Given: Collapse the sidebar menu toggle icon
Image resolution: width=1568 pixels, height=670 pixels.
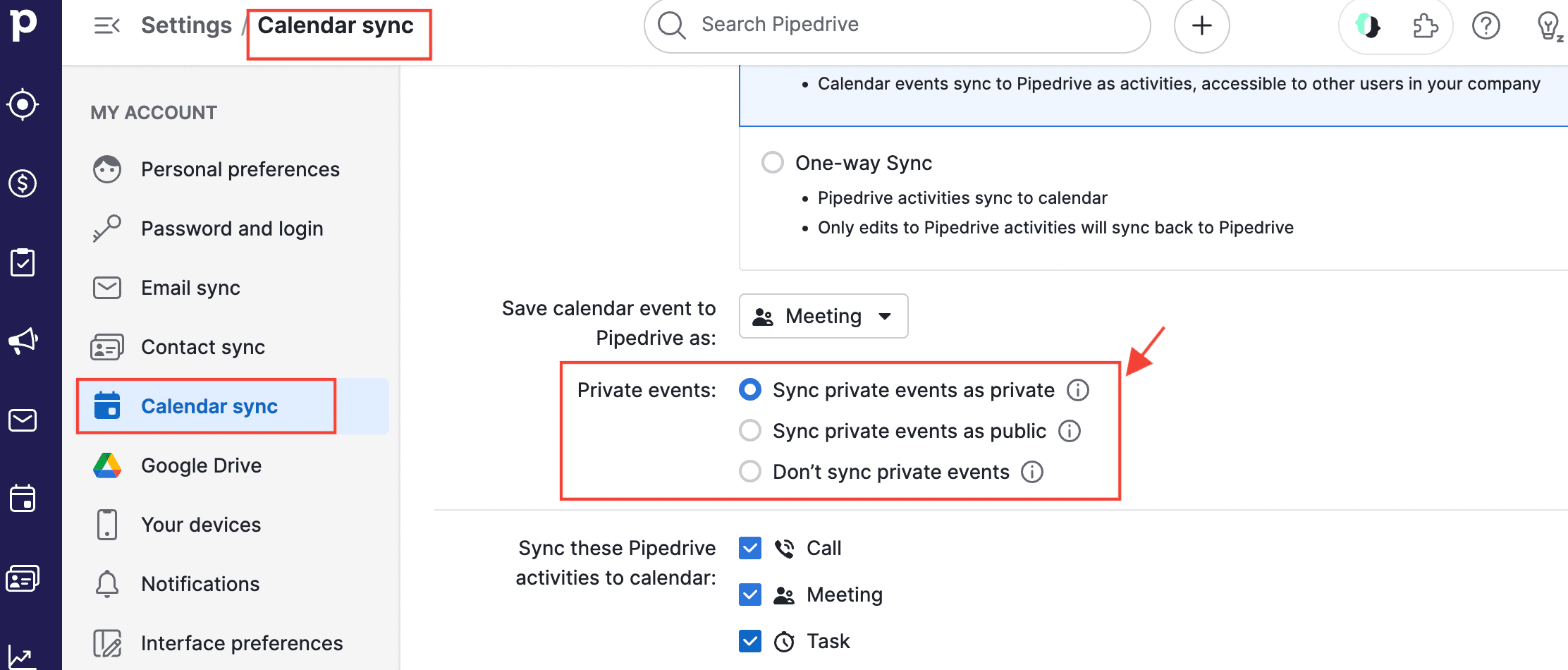Looking at the screenshot, I should tap(107, 26).
